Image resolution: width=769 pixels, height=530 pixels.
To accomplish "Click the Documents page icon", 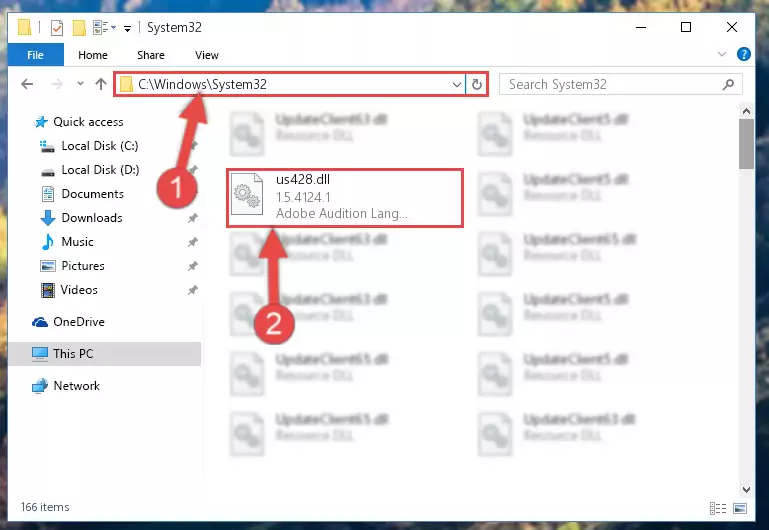I will click(x=48, y=194).
